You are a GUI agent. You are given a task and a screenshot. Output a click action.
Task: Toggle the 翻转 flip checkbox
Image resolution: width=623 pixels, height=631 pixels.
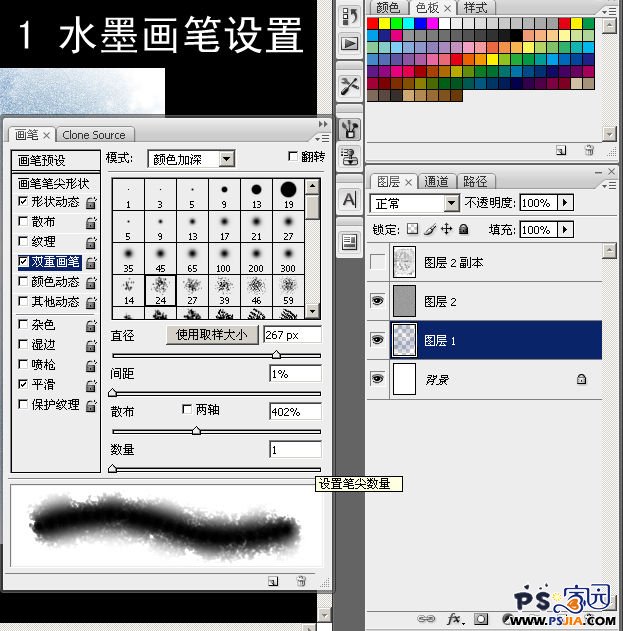[x=292, y=157]
